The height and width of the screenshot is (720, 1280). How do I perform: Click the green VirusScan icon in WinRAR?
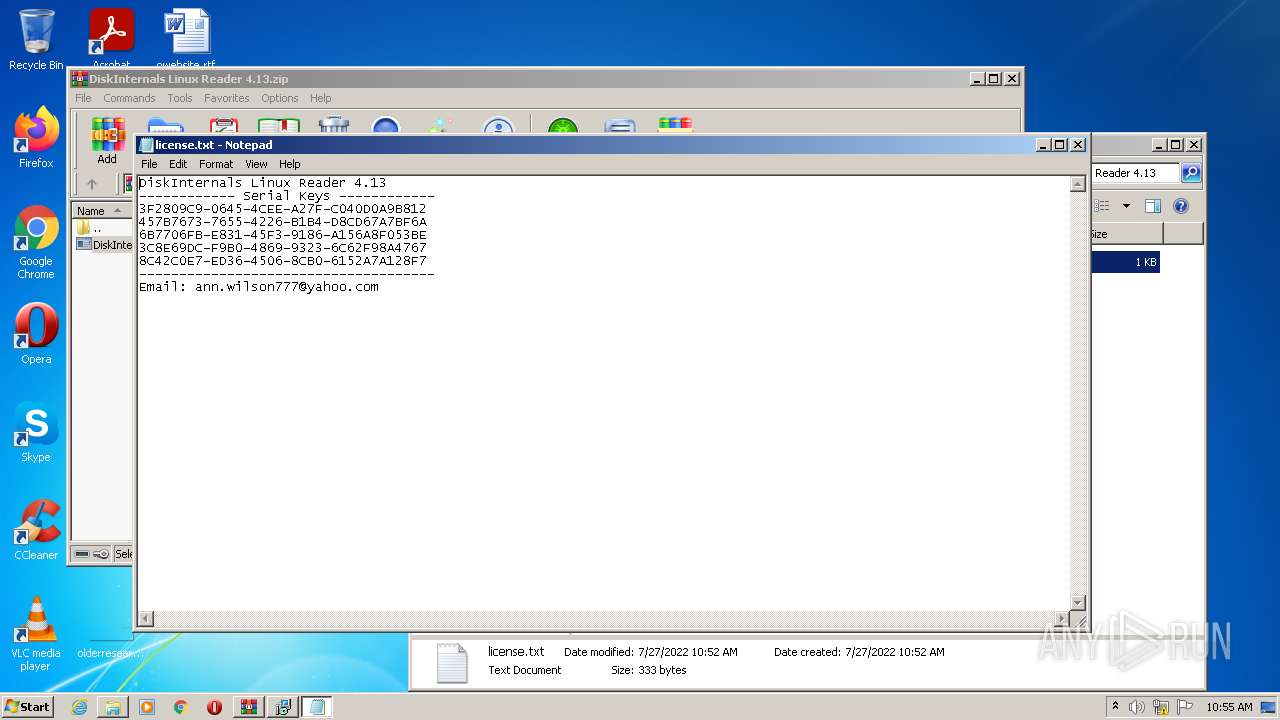(563, 126)
